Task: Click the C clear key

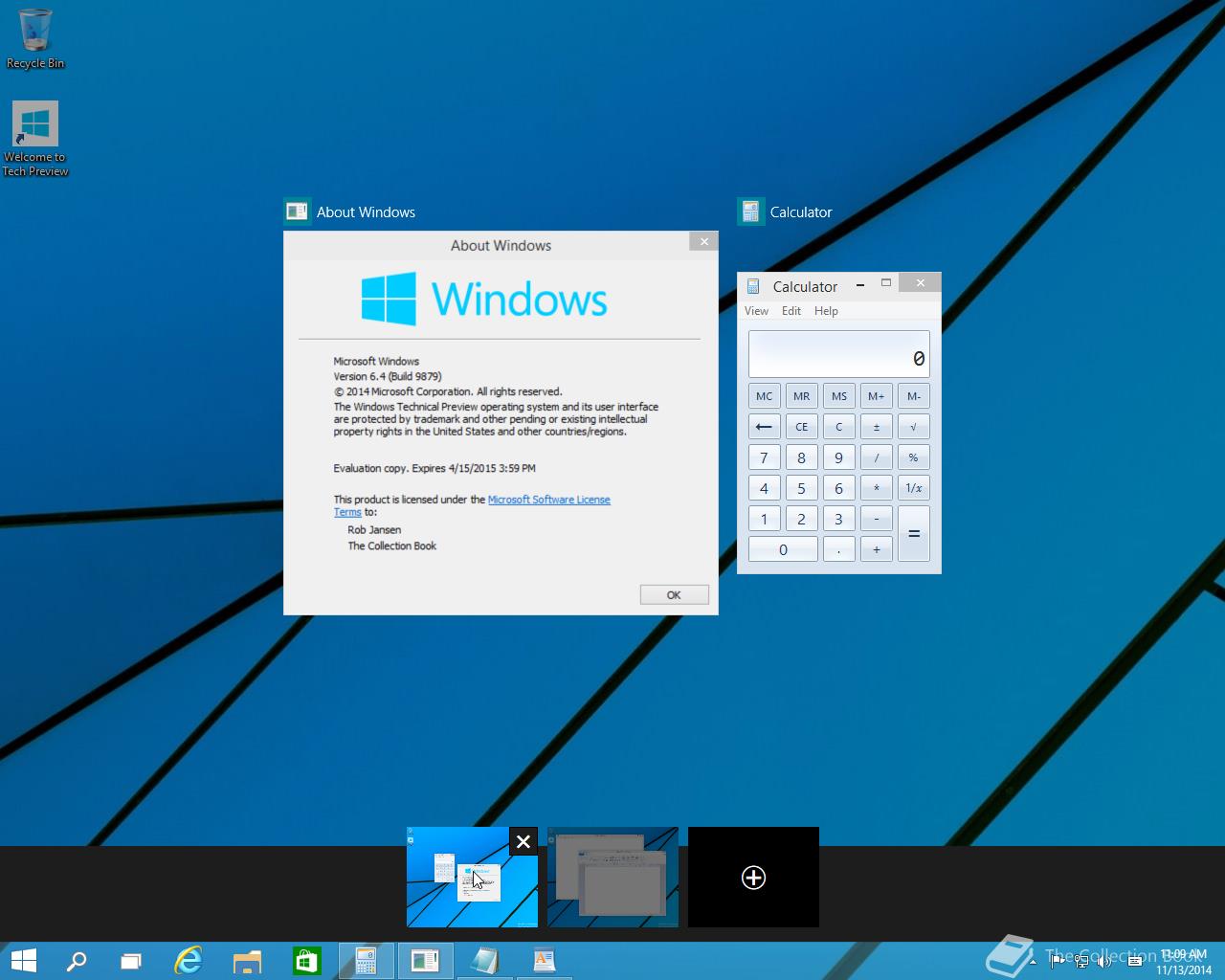Action: (x=839, y=427)
